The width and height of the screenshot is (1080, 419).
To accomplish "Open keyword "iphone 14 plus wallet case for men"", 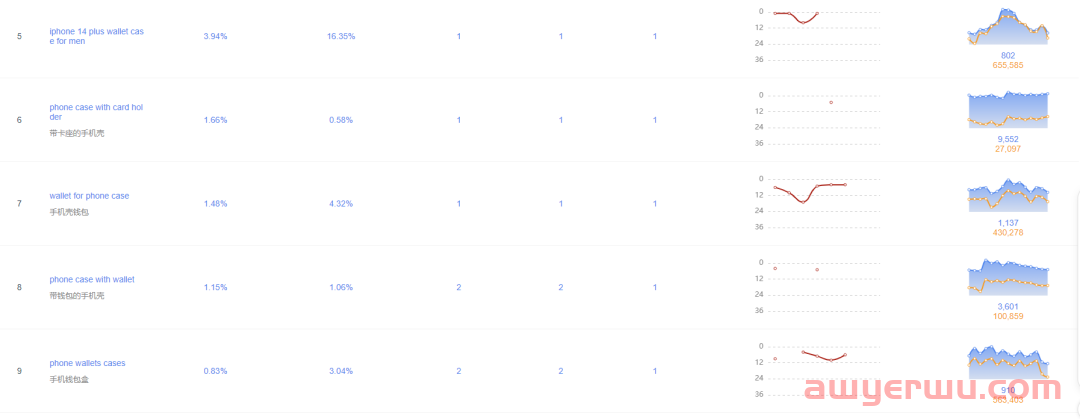I will coord(96,36).
